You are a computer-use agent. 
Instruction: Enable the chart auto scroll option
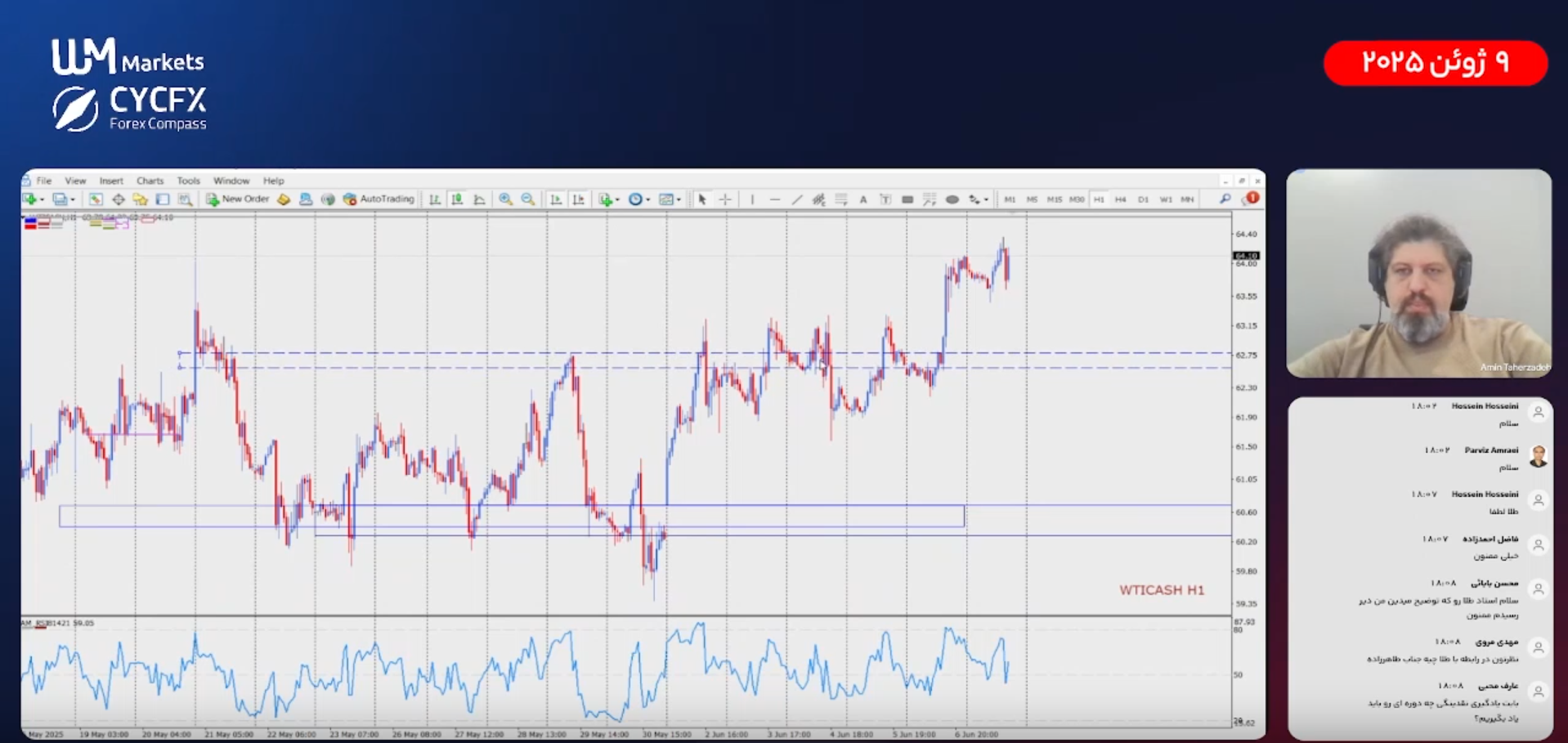tap(556, 199)
